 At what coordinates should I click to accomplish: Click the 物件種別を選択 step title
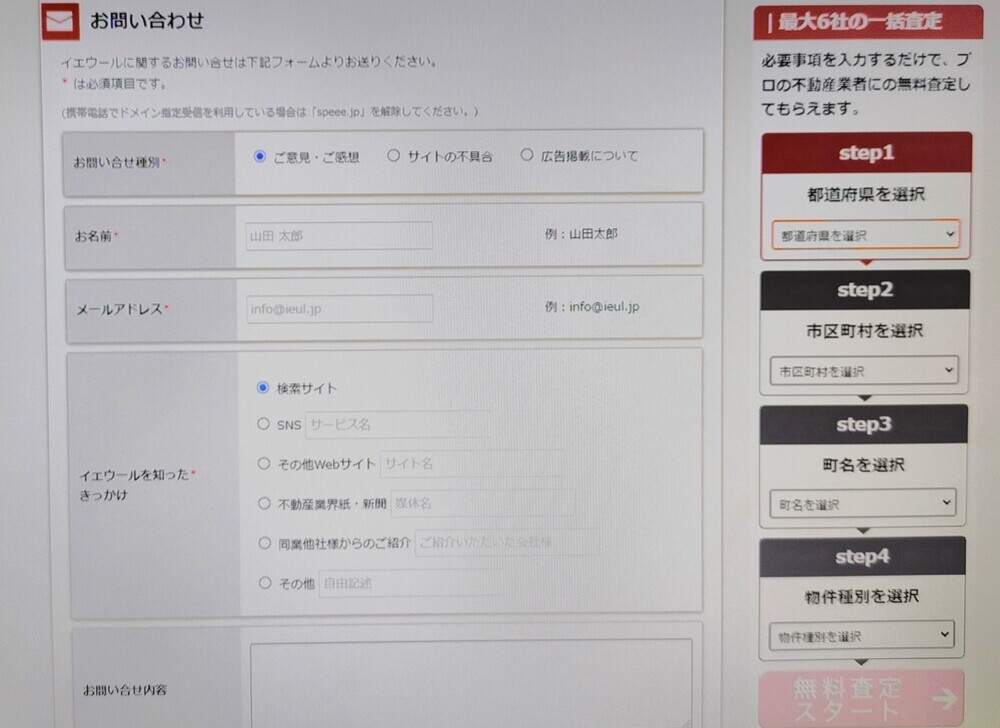click(x=862, y=597)
